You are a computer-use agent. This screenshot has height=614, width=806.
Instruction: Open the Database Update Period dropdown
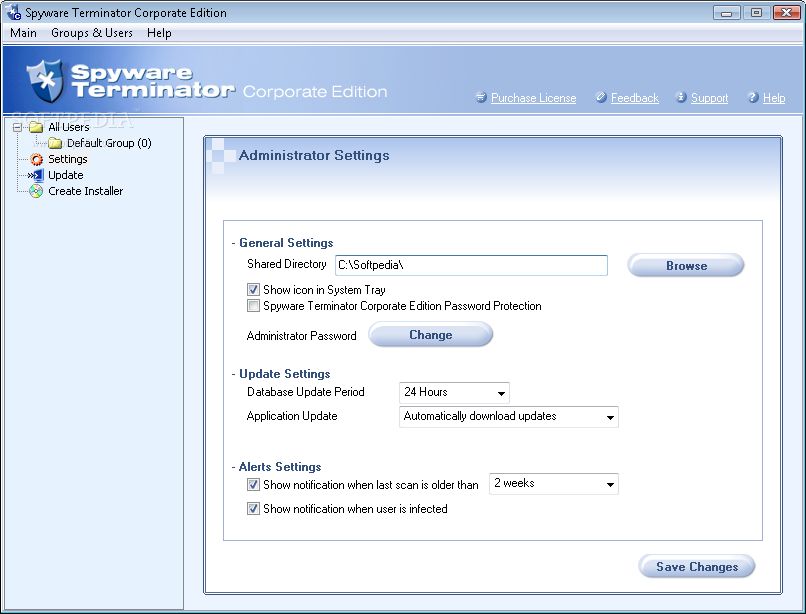(454, 393)
